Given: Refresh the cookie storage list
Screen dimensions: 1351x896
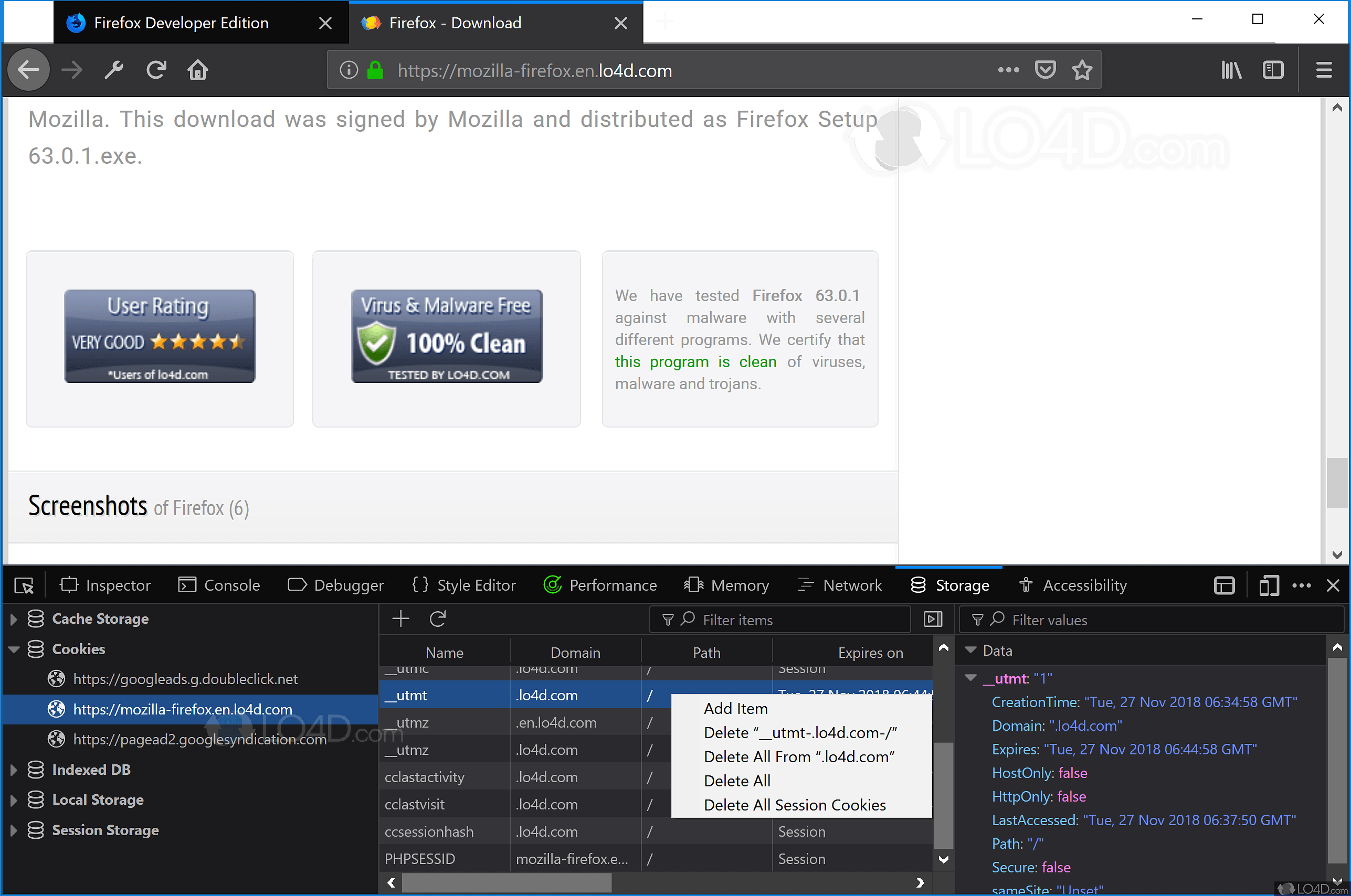Looking at the screenshot, I should (438, 619).
